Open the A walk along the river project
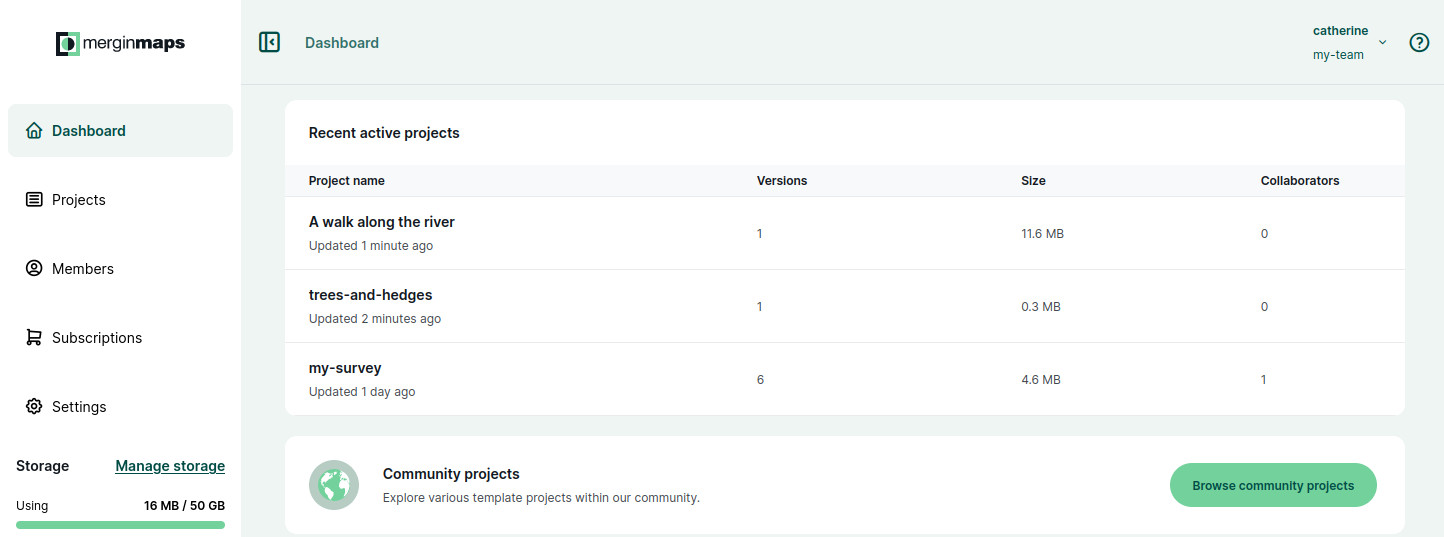Image resolution: width=1444 pixels, height=537 pixels. coord(381,222)
